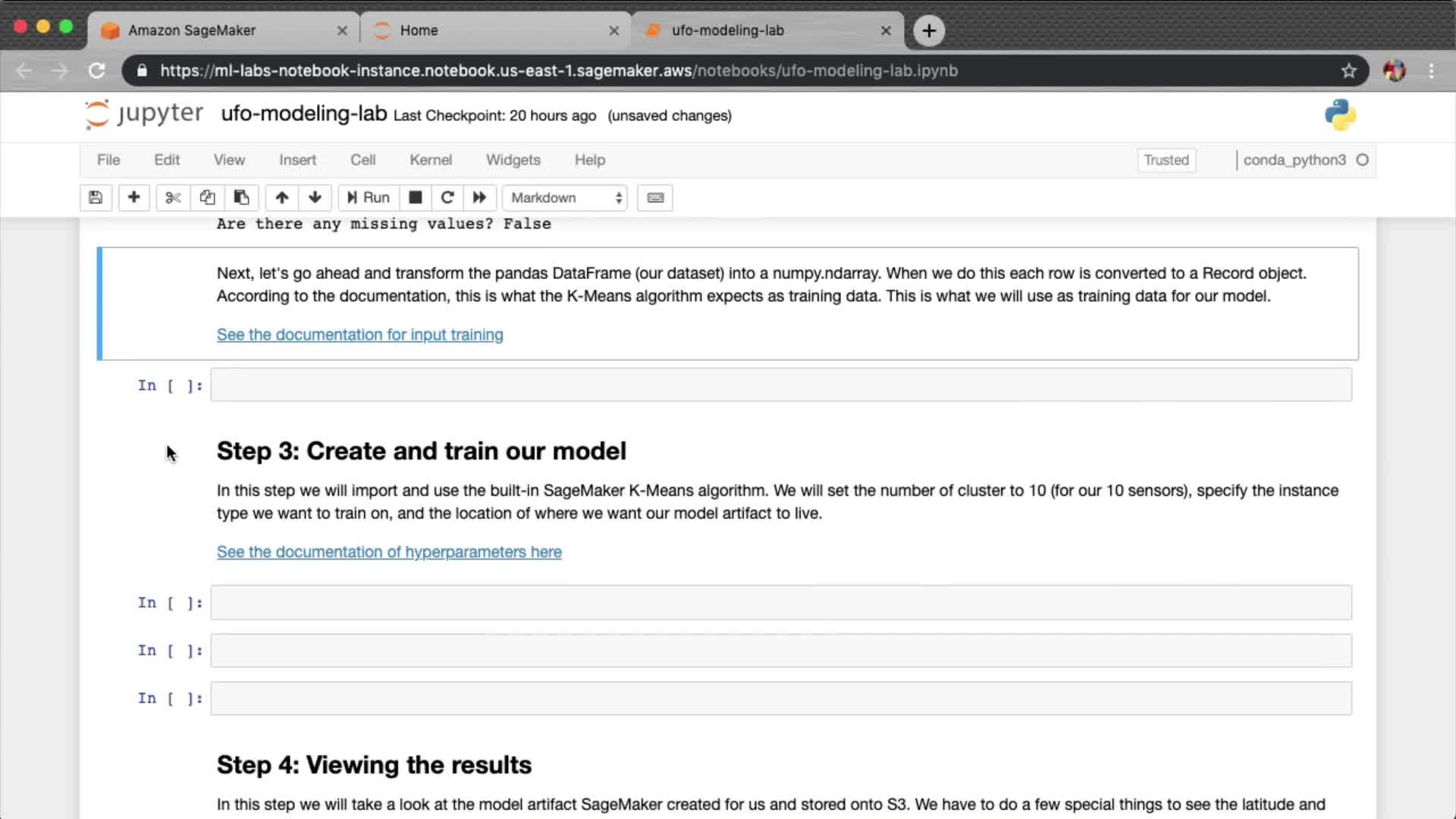Open the command palette keyboard icon
This screenshot has height=819, width=1456.
655,198
